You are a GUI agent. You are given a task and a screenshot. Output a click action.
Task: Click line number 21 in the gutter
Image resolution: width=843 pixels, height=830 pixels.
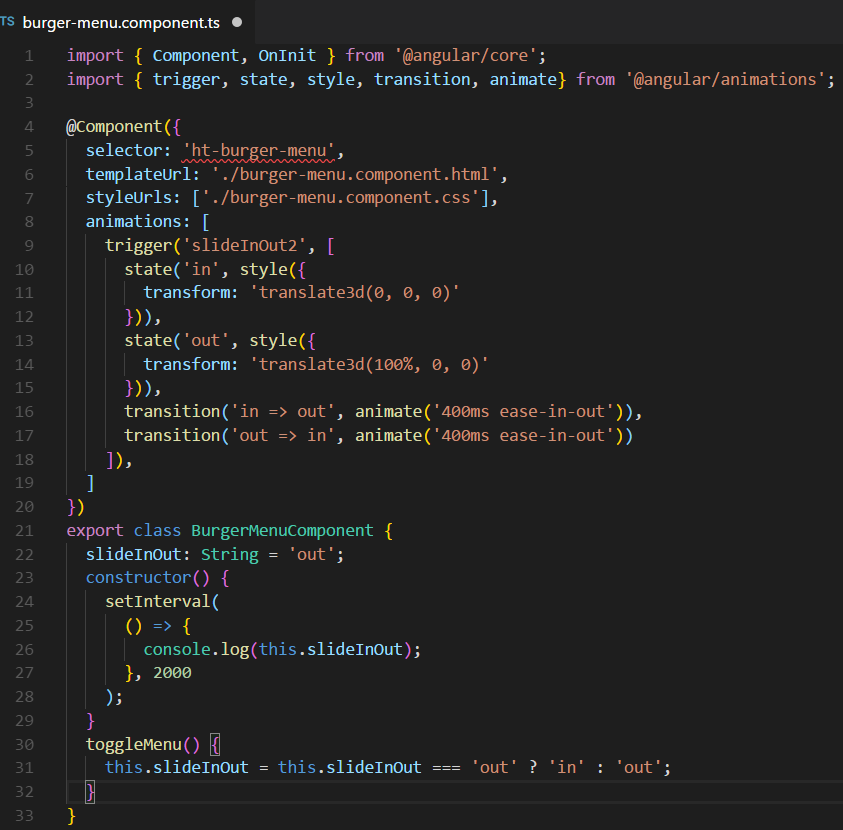click(x=25, y=531)
